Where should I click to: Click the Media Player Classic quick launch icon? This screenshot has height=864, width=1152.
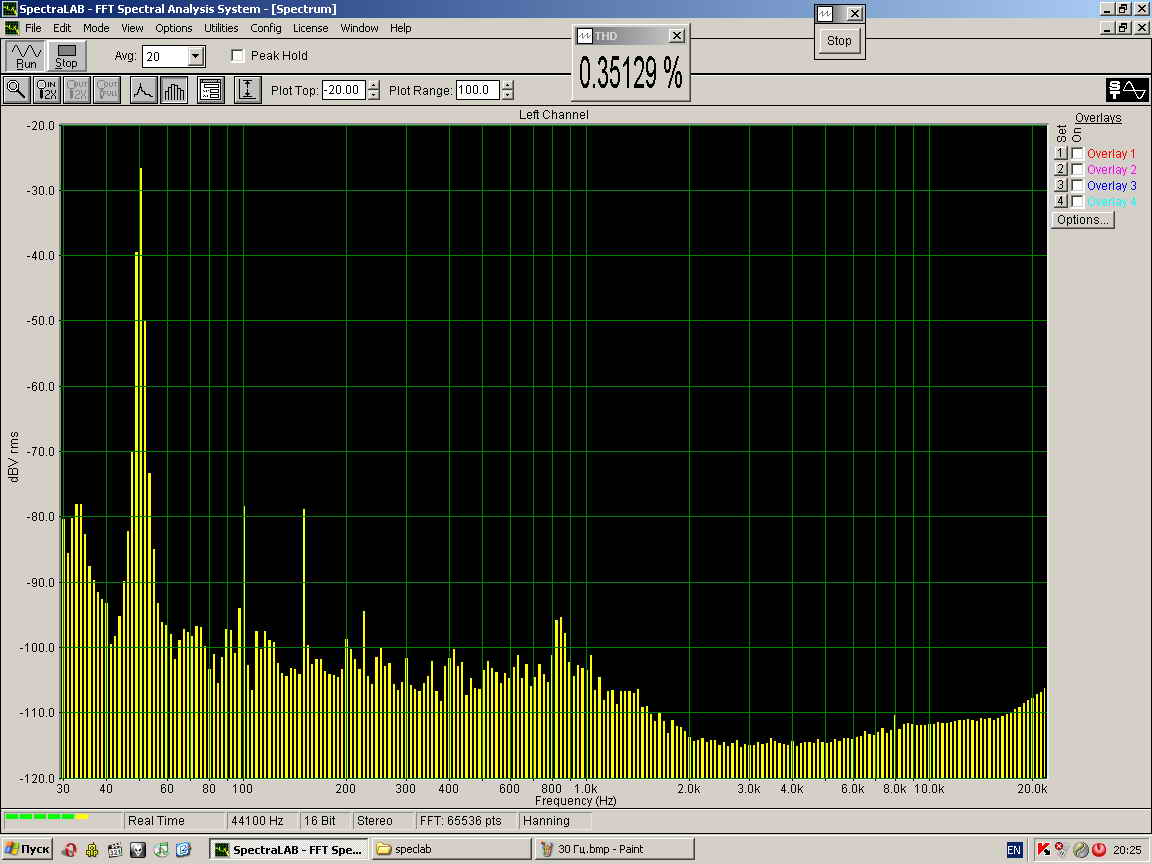pos(115,849)
